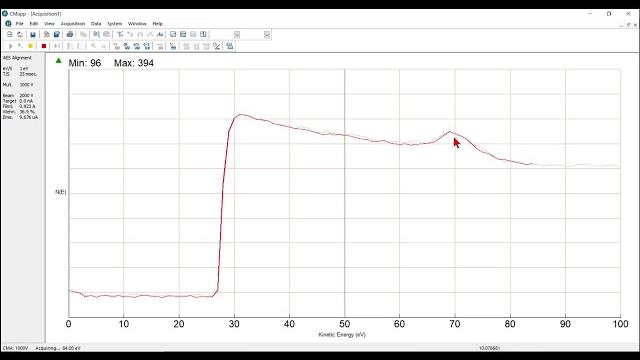Click the red Stop acquisition icon
Image resolution: width=640 pixels, height=360 pixels.
click(44, 46)
